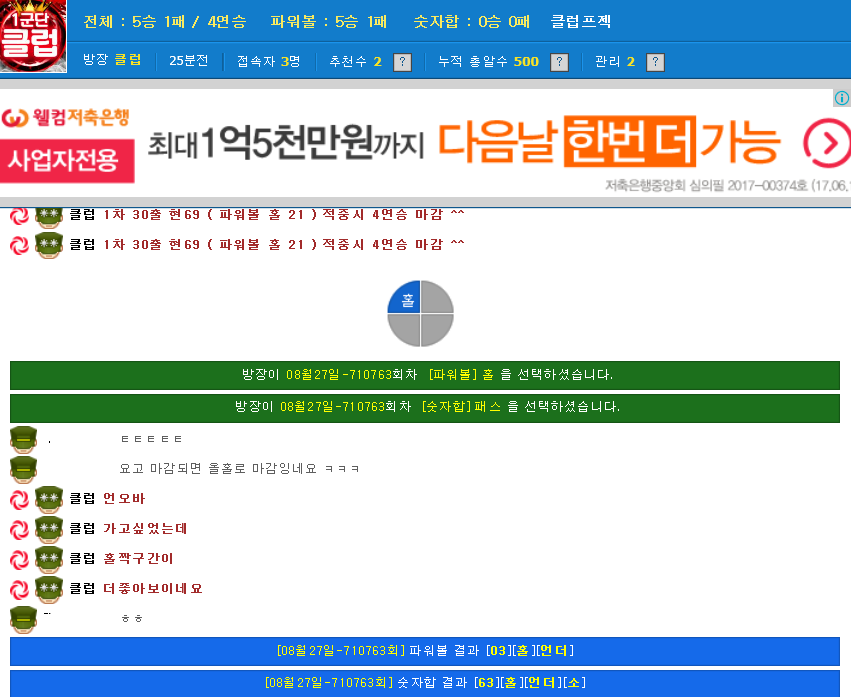Open help icon next to 누적 총알수
This screenshot has width=851, height=697.
point(560,62)
